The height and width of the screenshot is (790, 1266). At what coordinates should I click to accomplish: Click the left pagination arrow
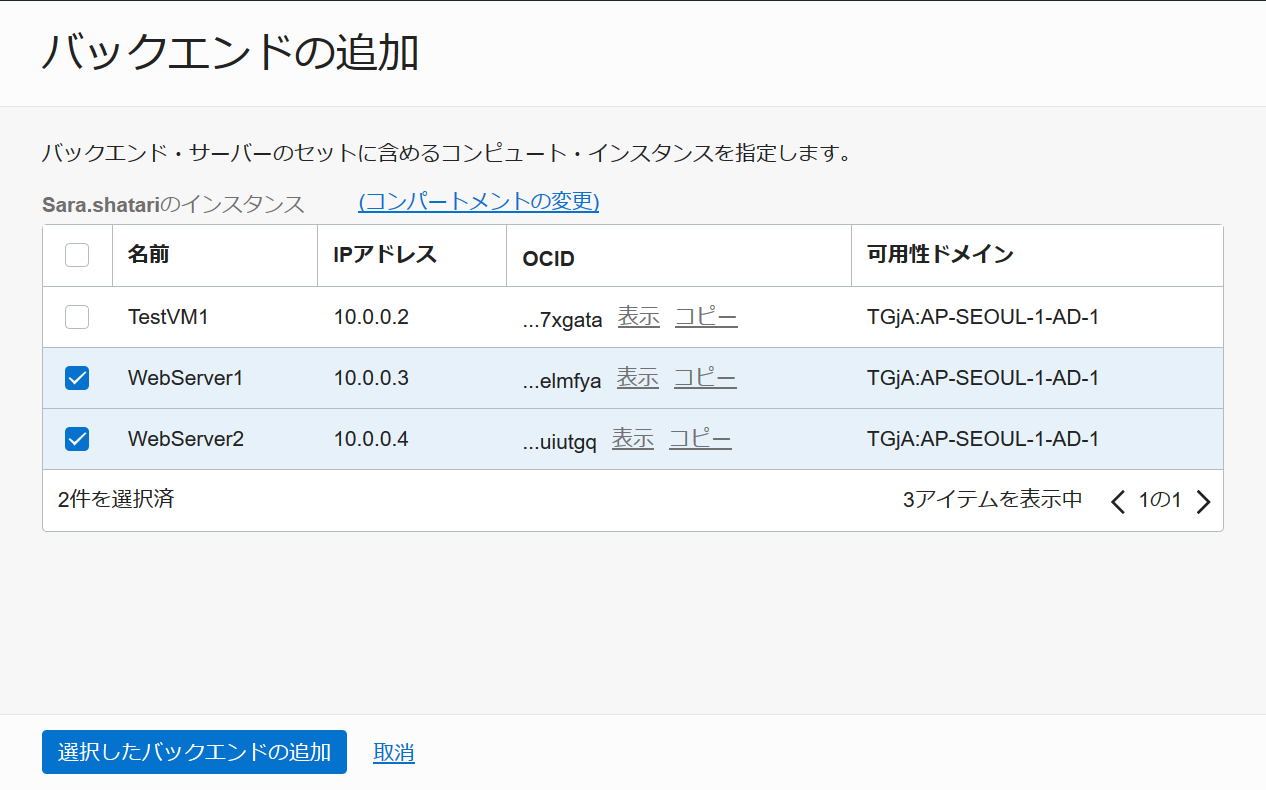[1117, 501]
